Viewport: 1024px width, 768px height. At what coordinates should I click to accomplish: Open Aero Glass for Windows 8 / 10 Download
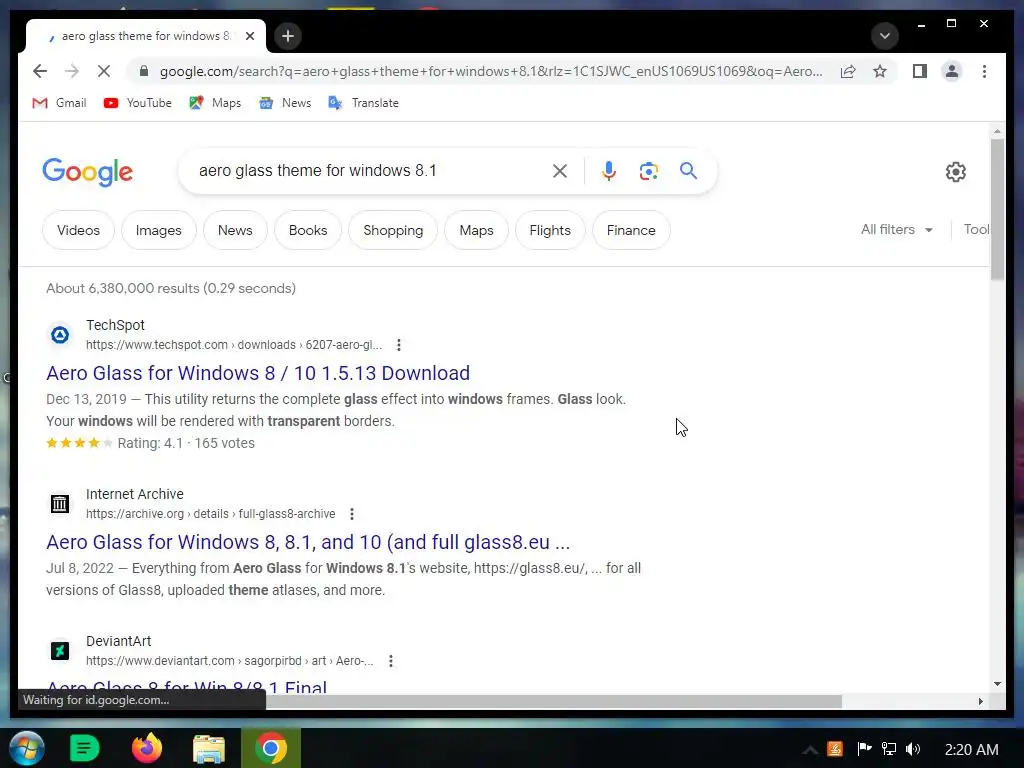[258, 373]
